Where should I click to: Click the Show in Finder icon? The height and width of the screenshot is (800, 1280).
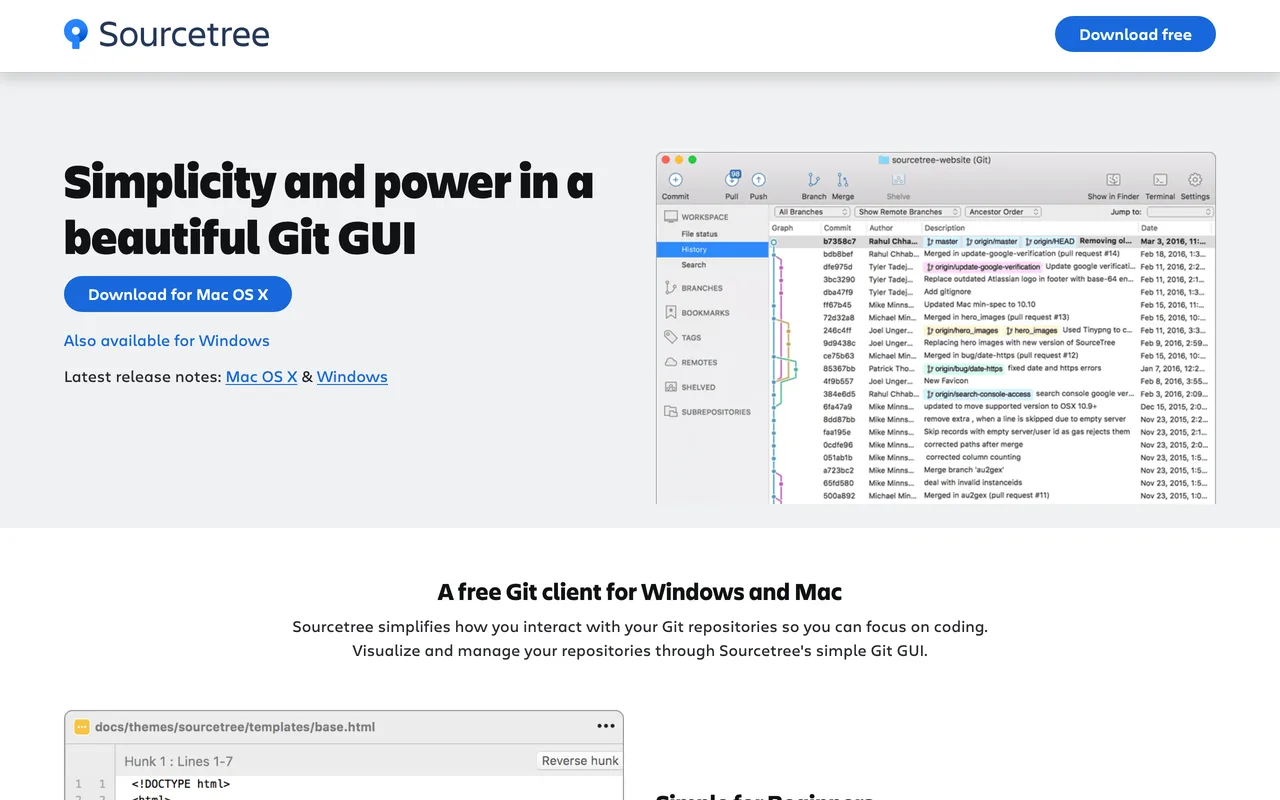(x=1113, y=180)
